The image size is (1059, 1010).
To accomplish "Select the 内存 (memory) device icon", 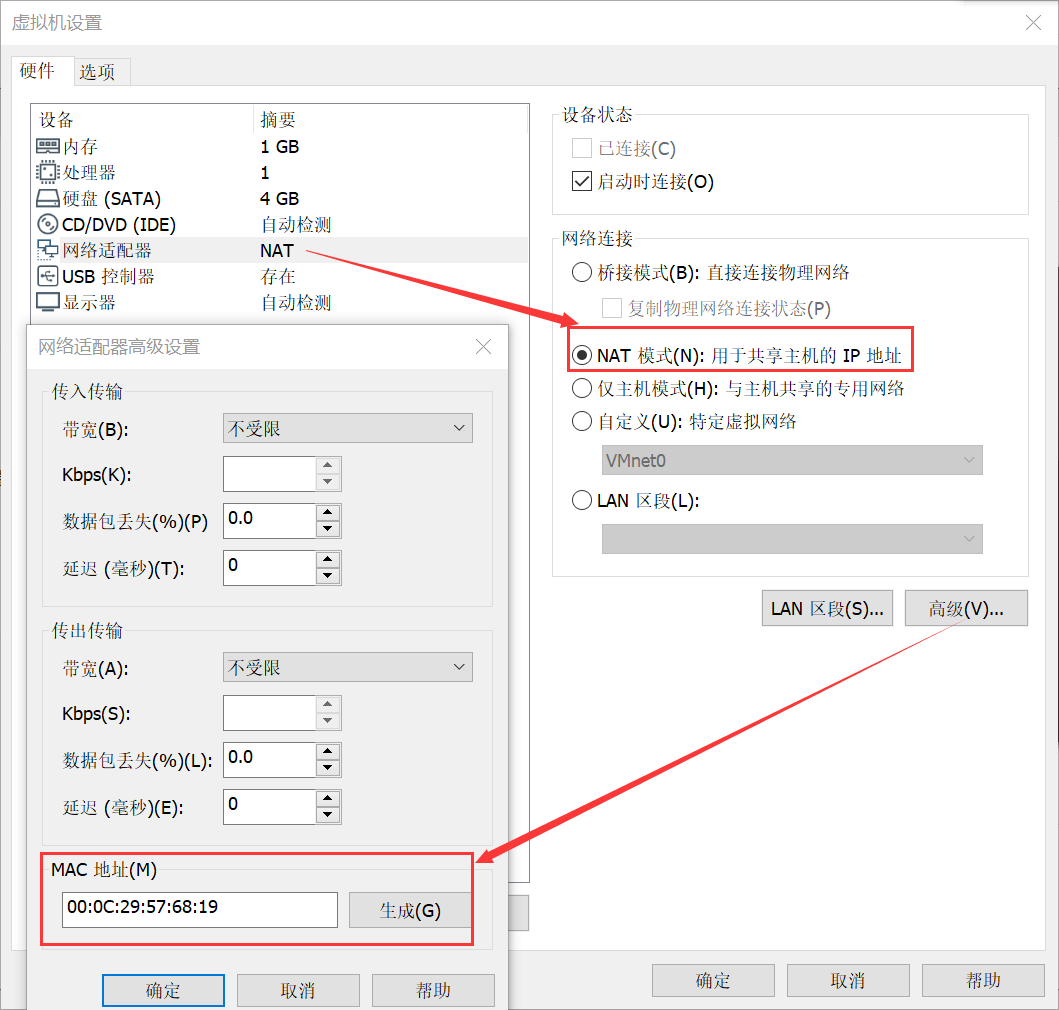I will pos(46,146).
